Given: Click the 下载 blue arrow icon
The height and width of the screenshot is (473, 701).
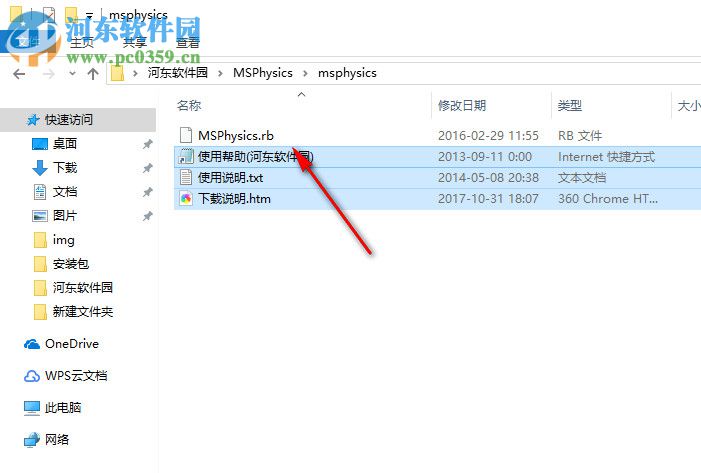Looking at the screenshot, I should [40, 168].
